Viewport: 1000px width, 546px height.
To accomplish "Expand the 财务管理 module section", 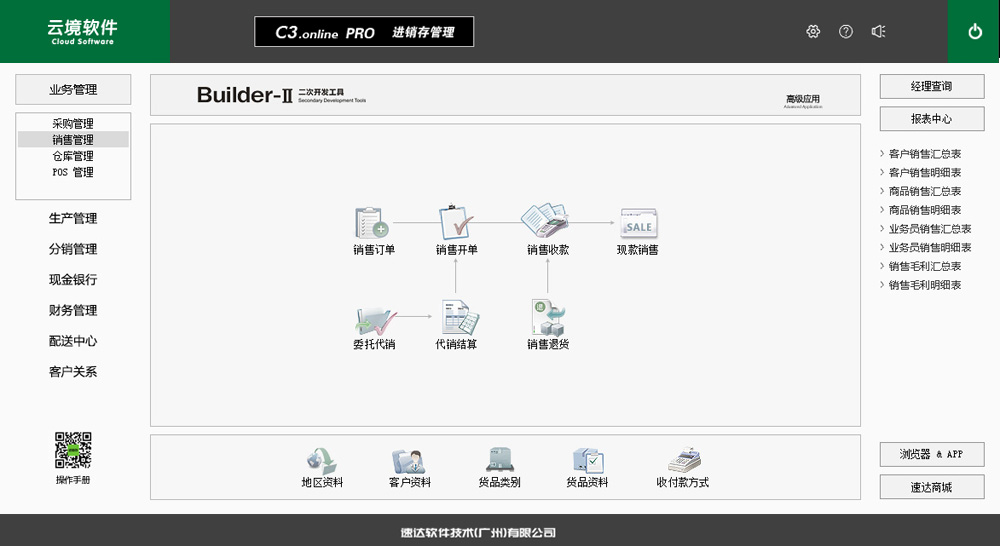I will [x=73, y=311].
